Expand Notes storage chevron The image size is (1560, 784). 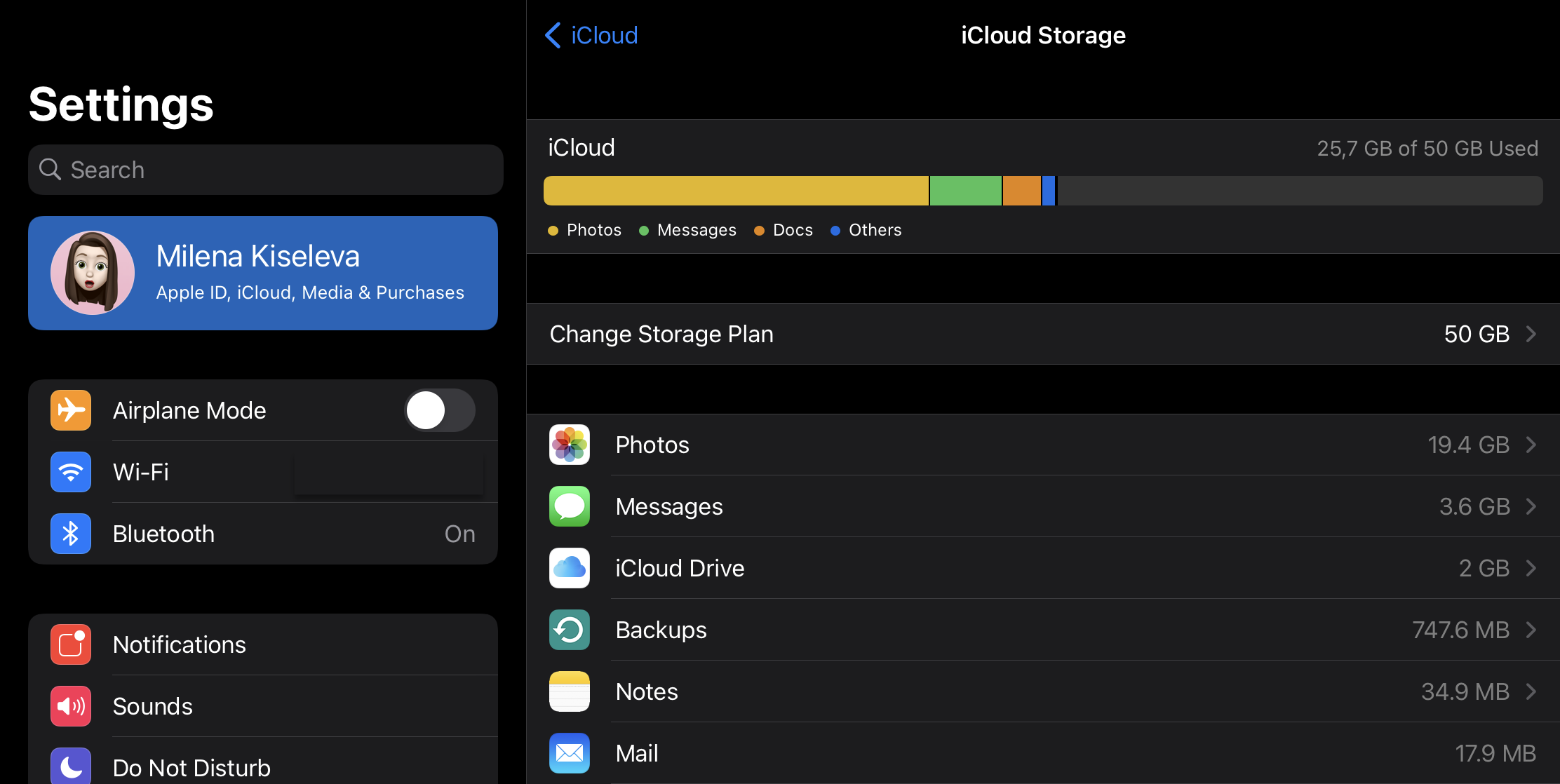(x=1531, y=691)
